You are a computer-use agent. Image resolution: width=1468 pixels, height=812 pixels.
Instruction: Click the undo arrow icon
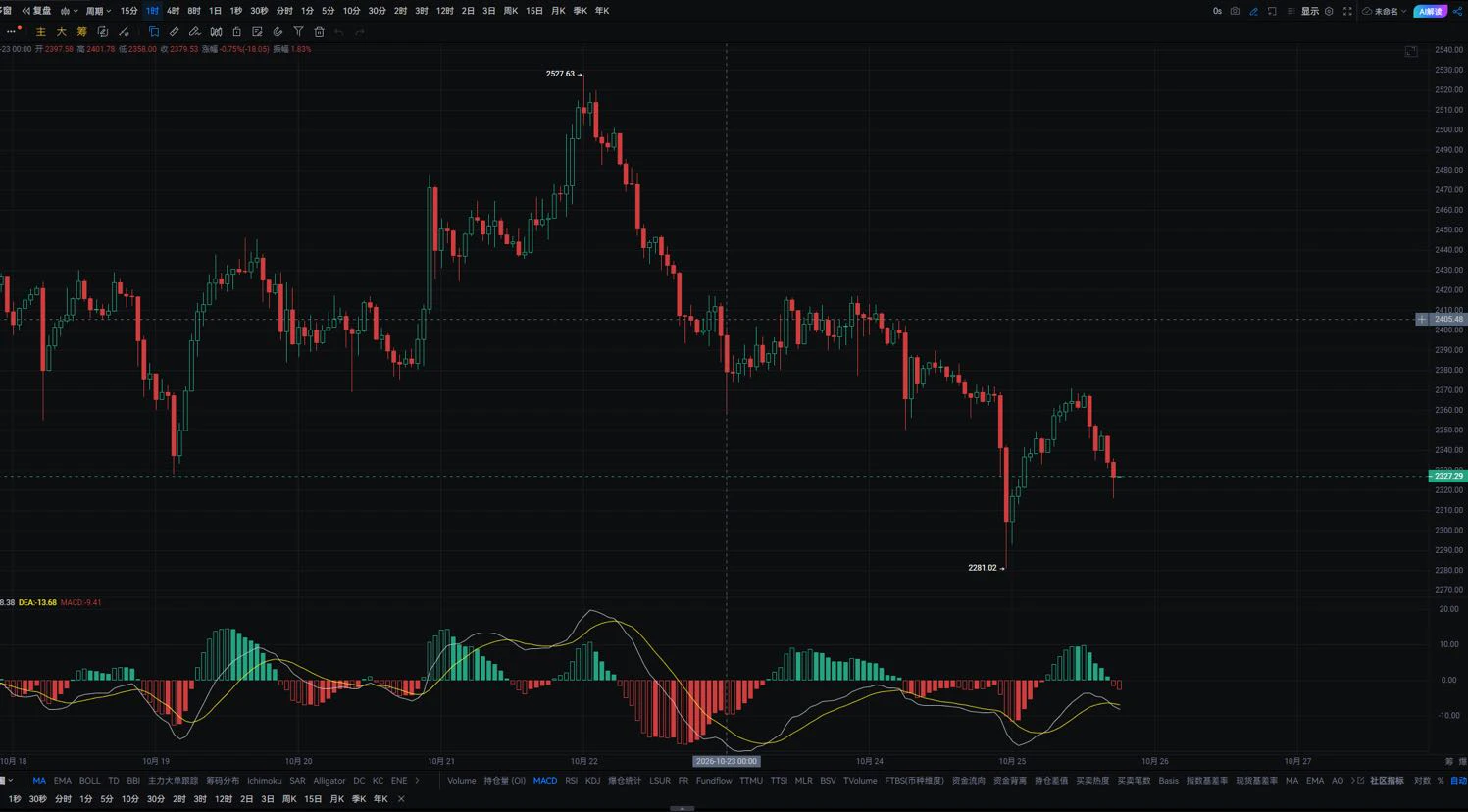click(x=339, y=32)
